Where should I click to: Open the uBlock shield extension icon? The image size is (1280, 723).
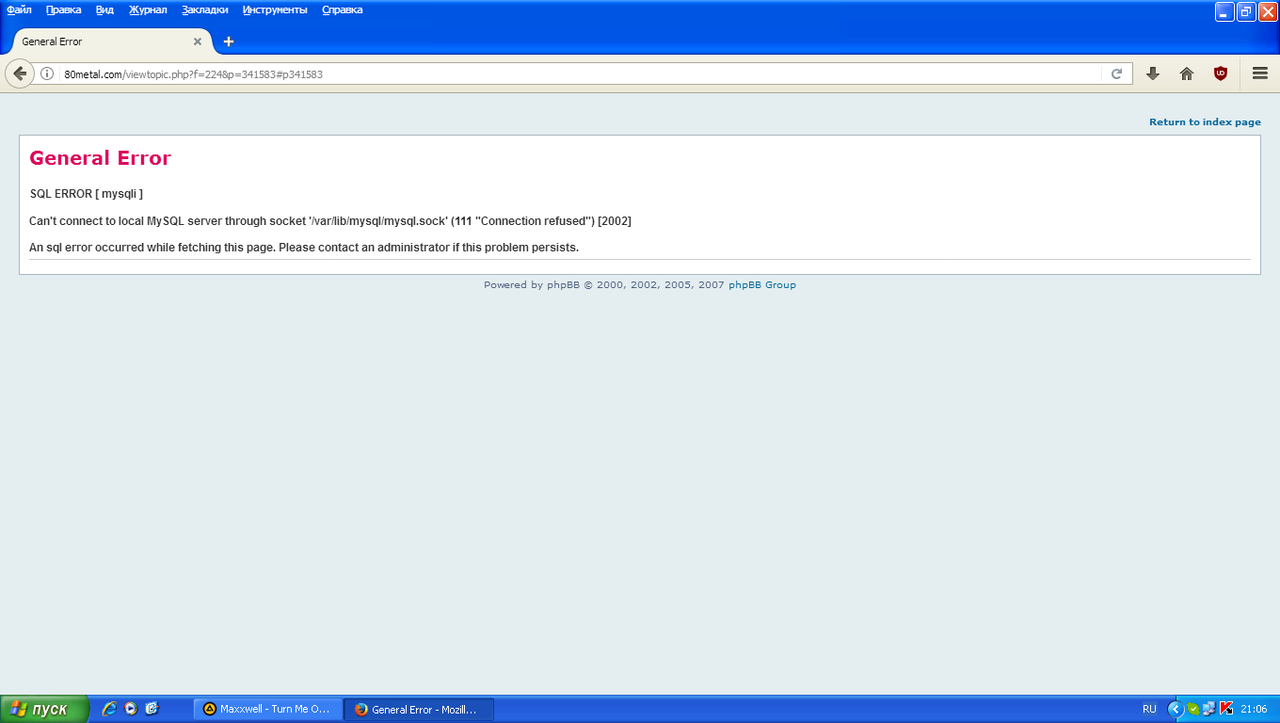click(1221, 74)
